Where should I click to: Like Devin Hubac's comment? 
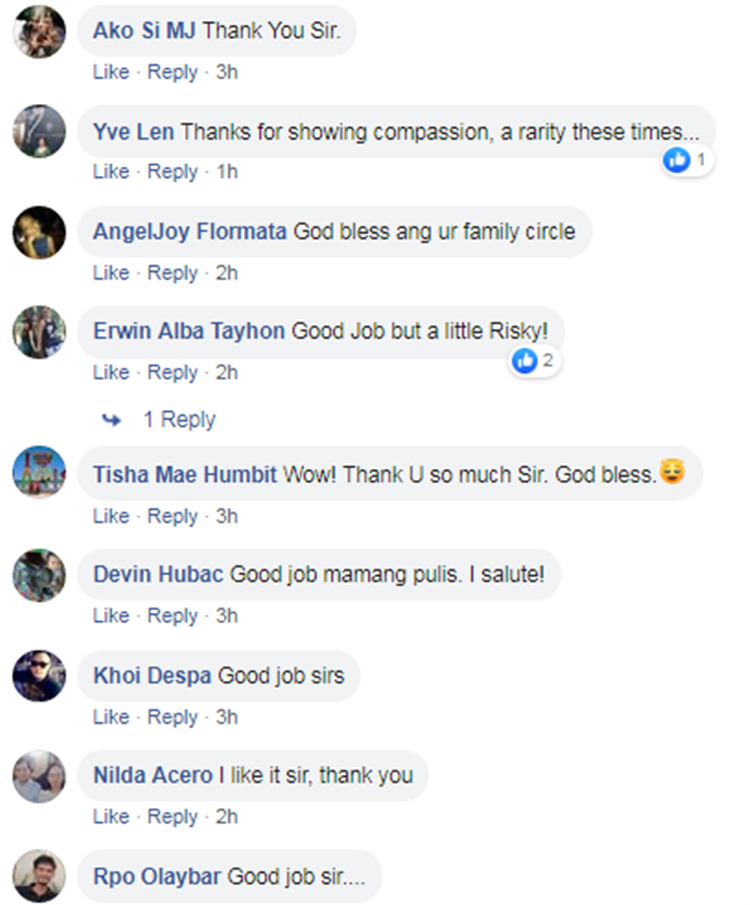111,616
